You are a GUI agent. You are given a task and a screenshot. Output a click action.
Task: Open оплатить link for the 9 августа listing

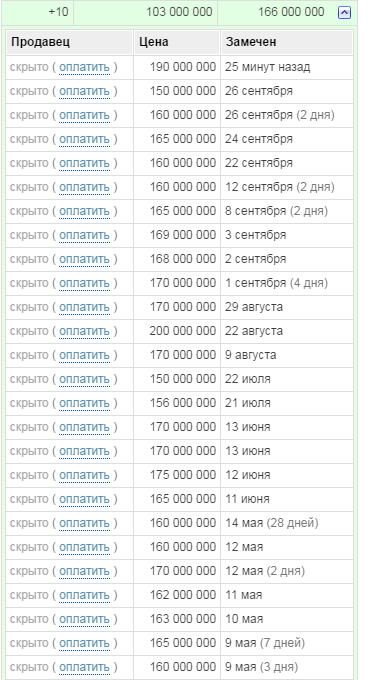click(x=85, y=355)
